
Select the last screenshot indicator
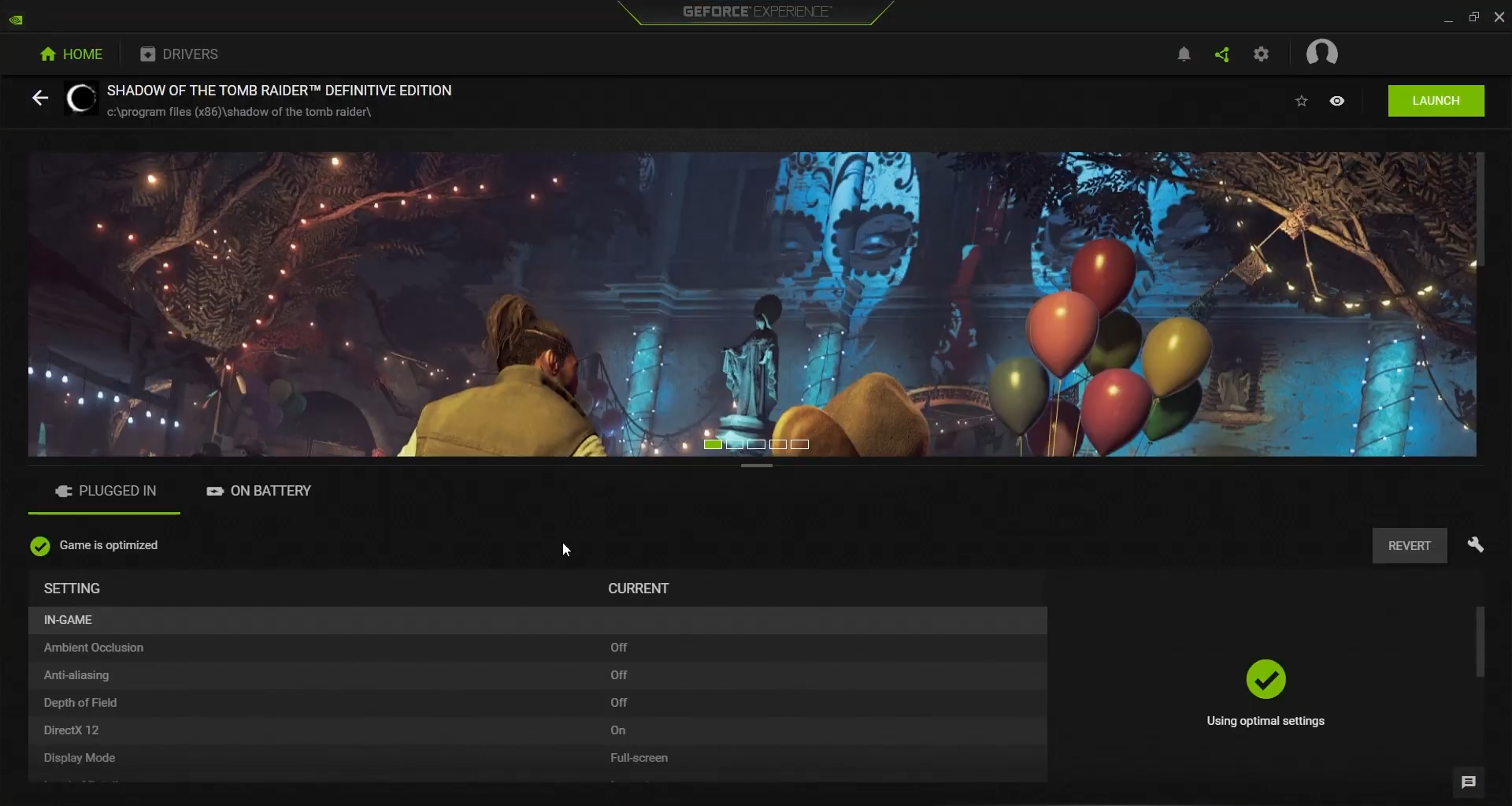click(799, 444)
